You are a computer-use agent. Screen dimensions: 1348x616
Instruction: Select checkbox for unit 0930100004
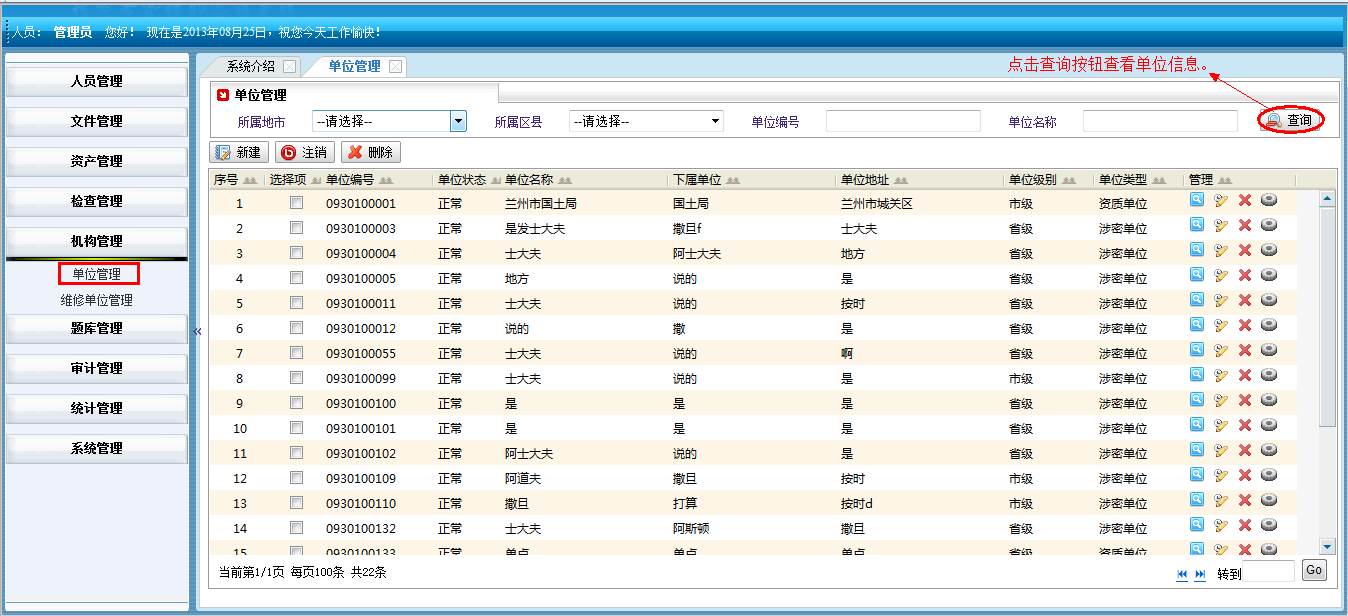tap(296, 253)
